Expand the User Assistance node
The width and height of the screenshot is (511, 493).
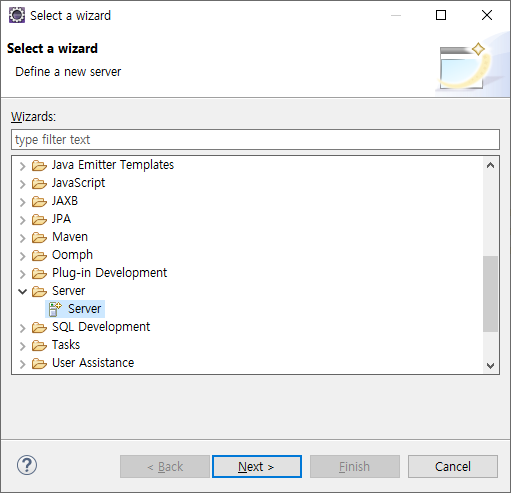pyautogui.click(x=22, y=364)
